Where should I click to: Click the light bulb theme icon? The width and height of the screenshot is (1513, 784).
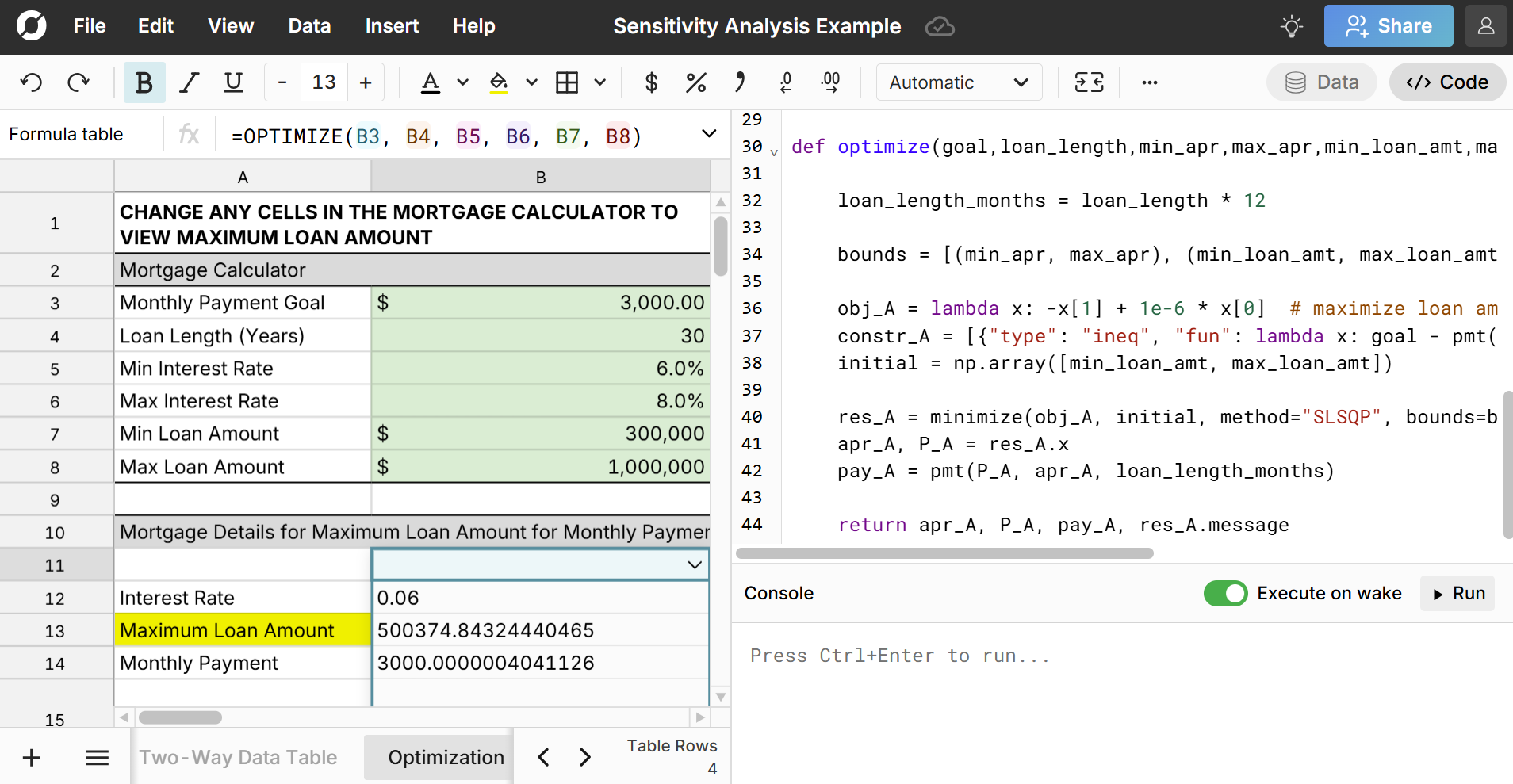coord(1291,26)
